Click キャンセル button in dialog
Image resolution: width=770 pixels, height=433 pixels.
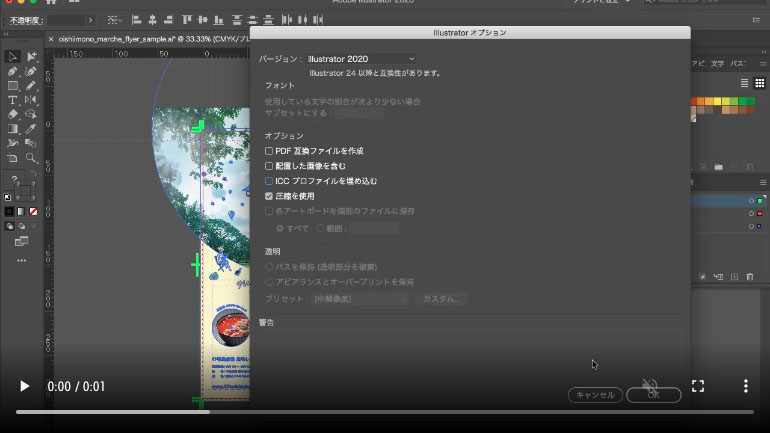595,395
